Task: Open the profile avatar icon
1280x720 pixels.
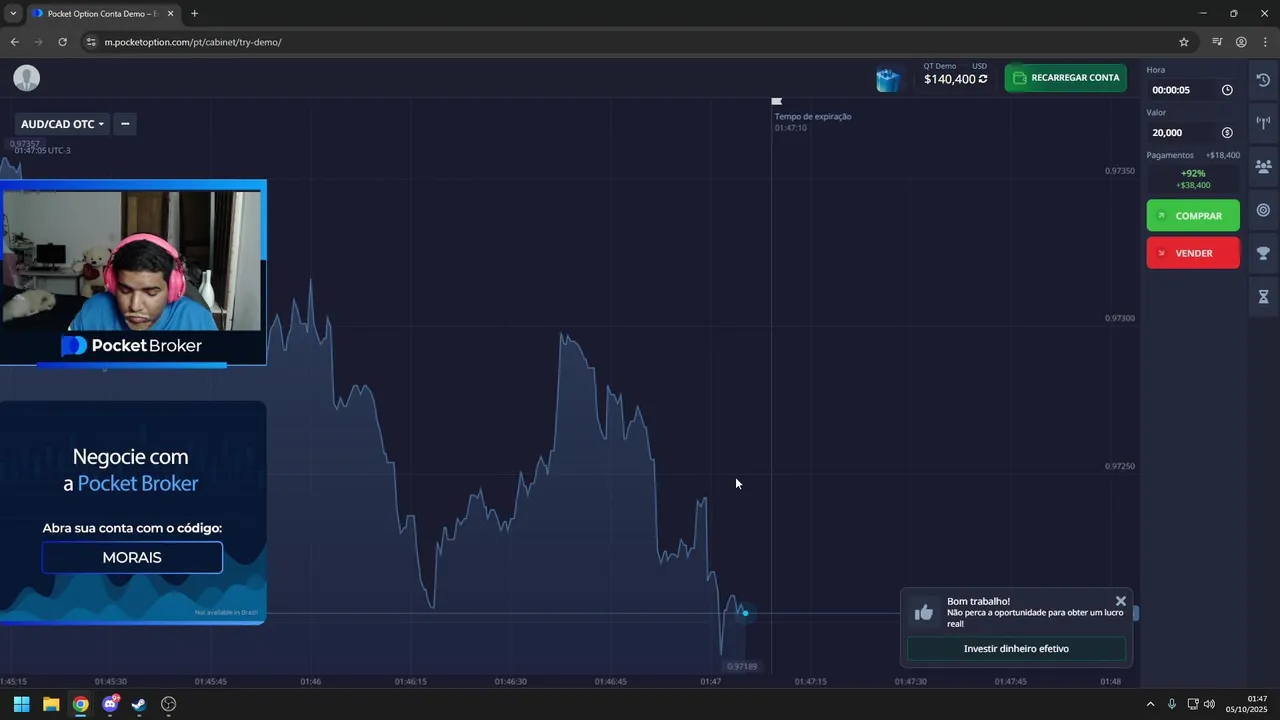Action: [x=27, y=78]
